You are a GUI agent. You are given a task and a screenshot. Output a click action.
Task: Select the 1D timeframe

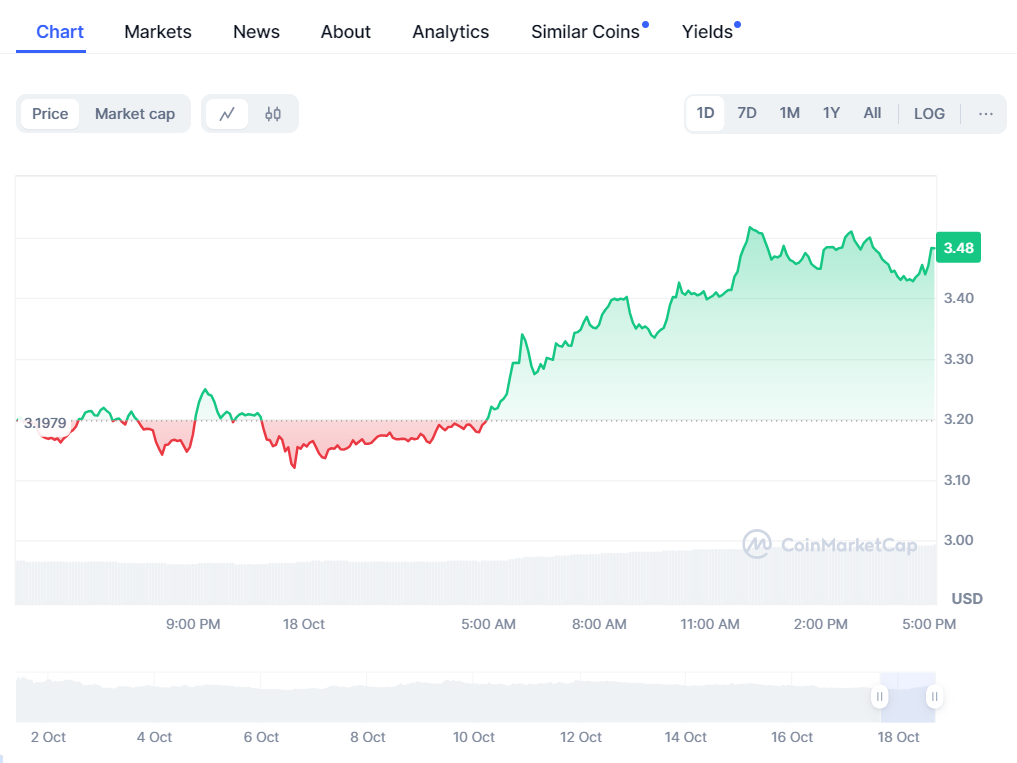tap(705, 113)
